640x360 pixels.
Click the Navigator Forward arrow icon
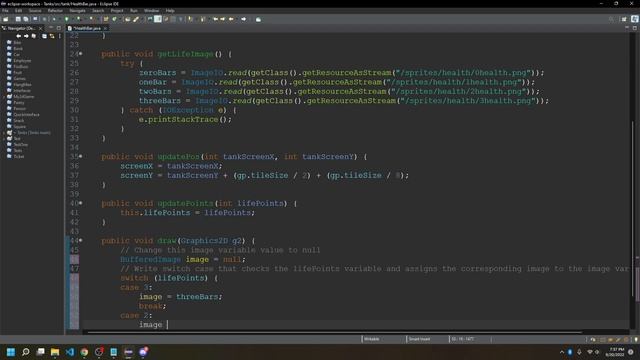click(26, 36)
